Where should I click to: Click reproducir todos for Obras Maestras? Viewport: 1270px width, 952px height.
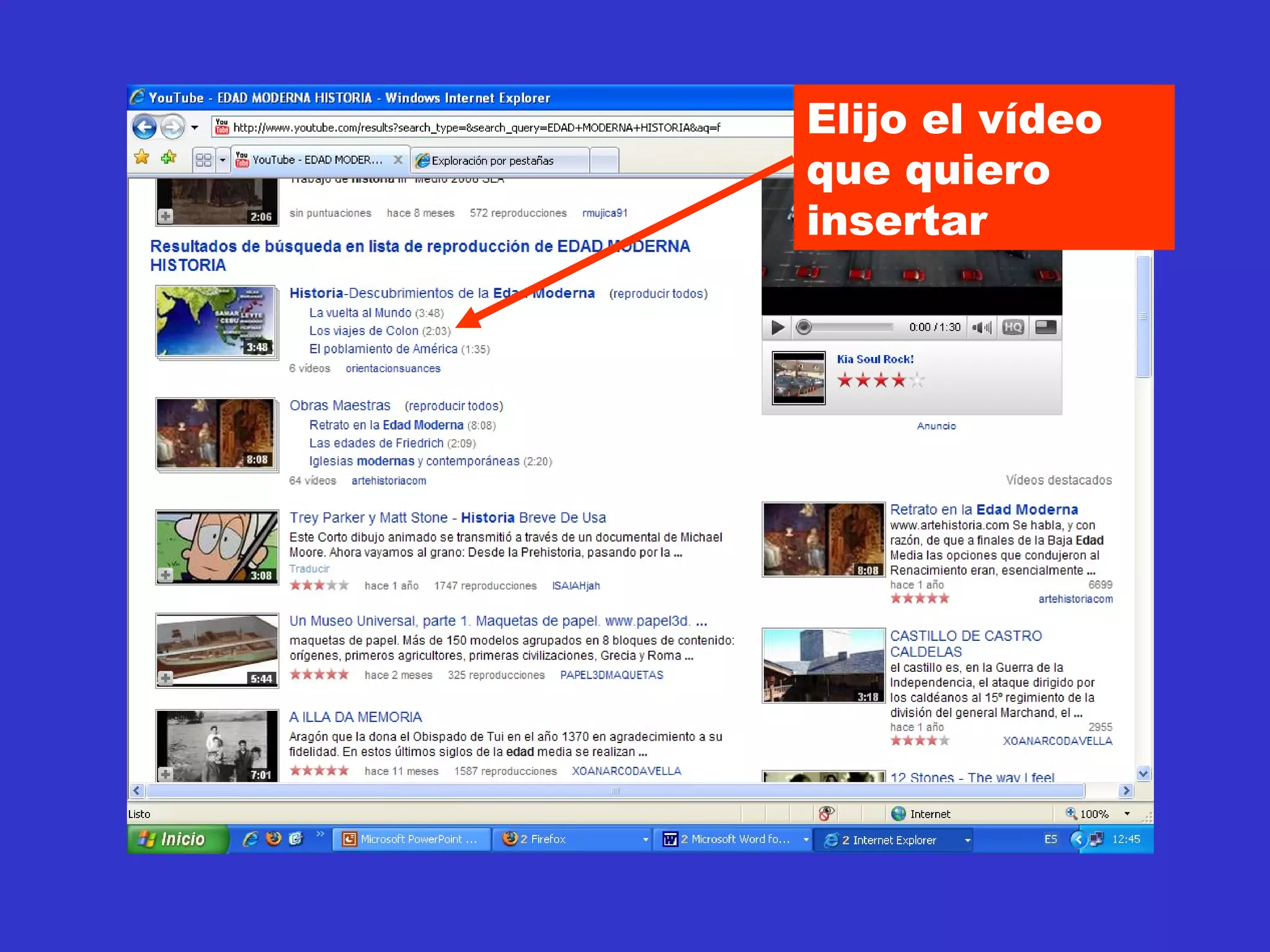point(454,406)
